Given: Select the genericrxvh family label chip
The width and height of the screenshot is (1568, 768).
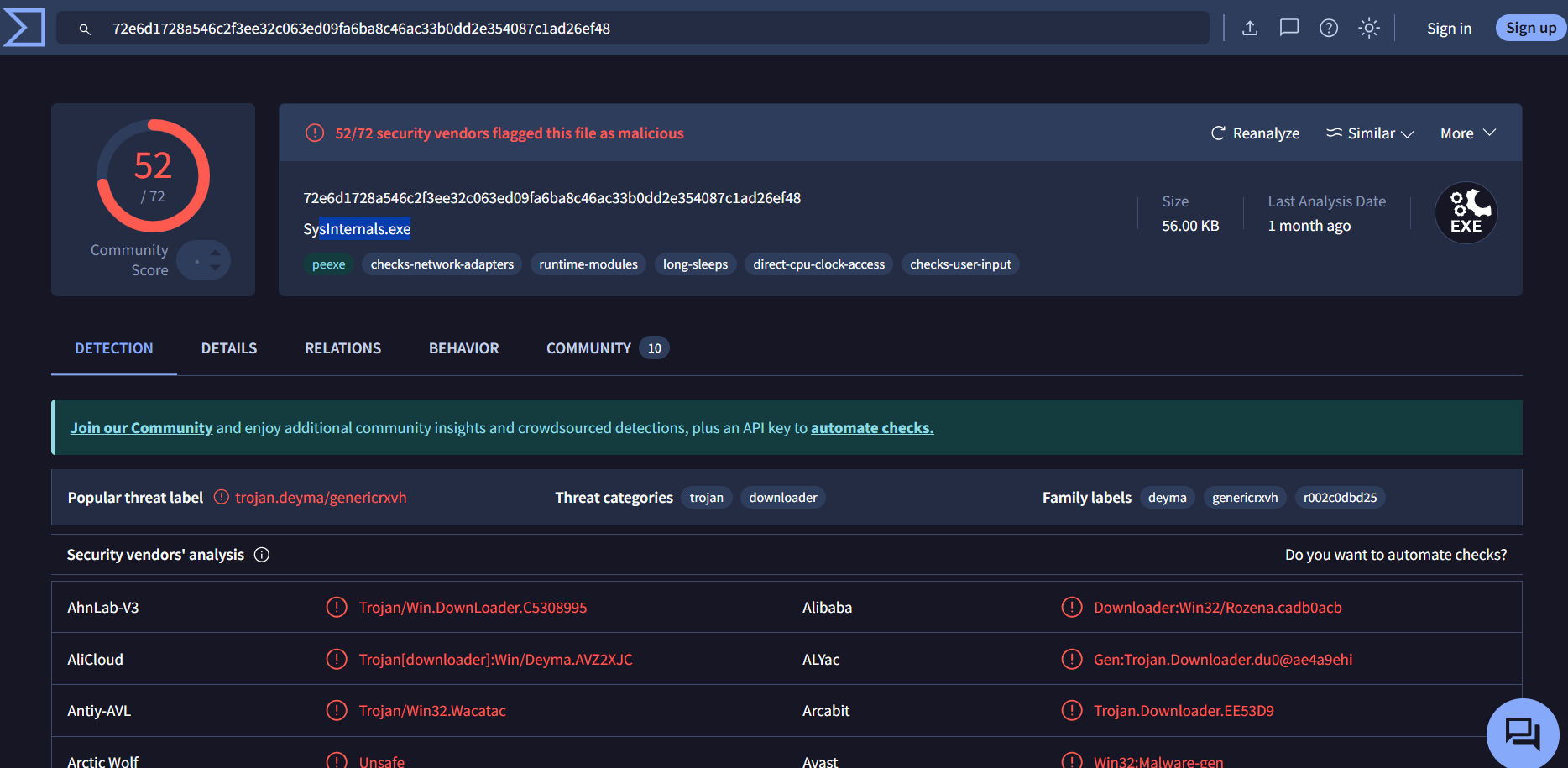Looking at the screenshot, I should pyautogui.click(x=1245, y=498).
